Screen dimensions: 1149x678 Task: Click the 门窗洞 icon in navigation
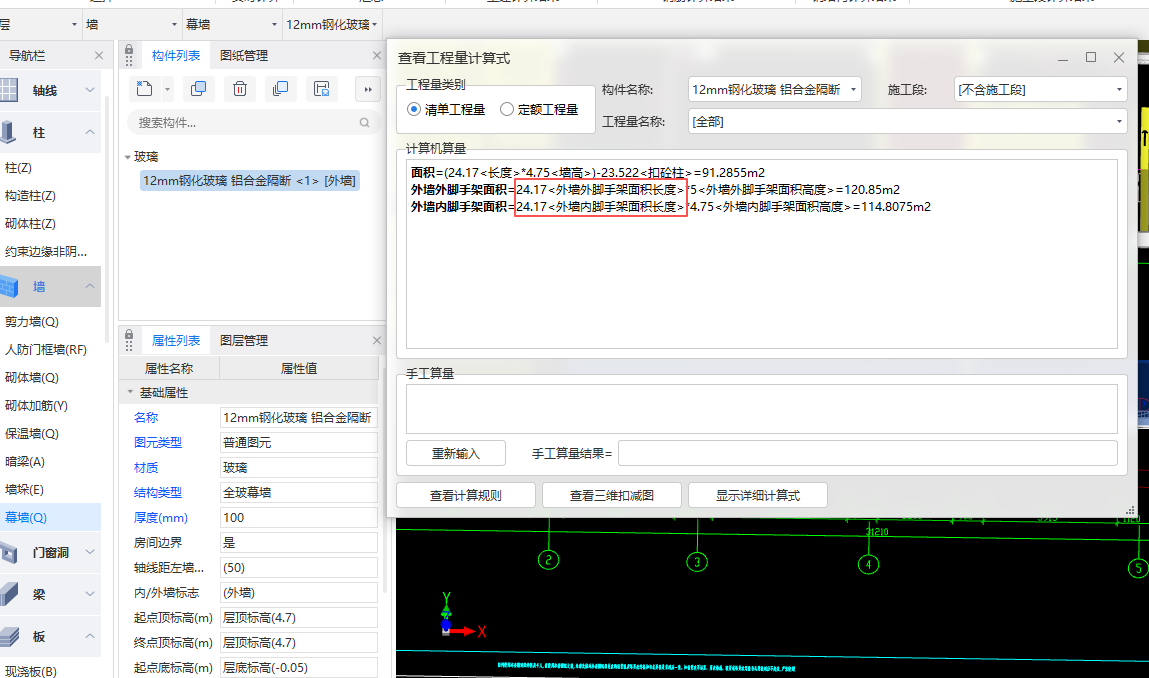coord(9,552)
